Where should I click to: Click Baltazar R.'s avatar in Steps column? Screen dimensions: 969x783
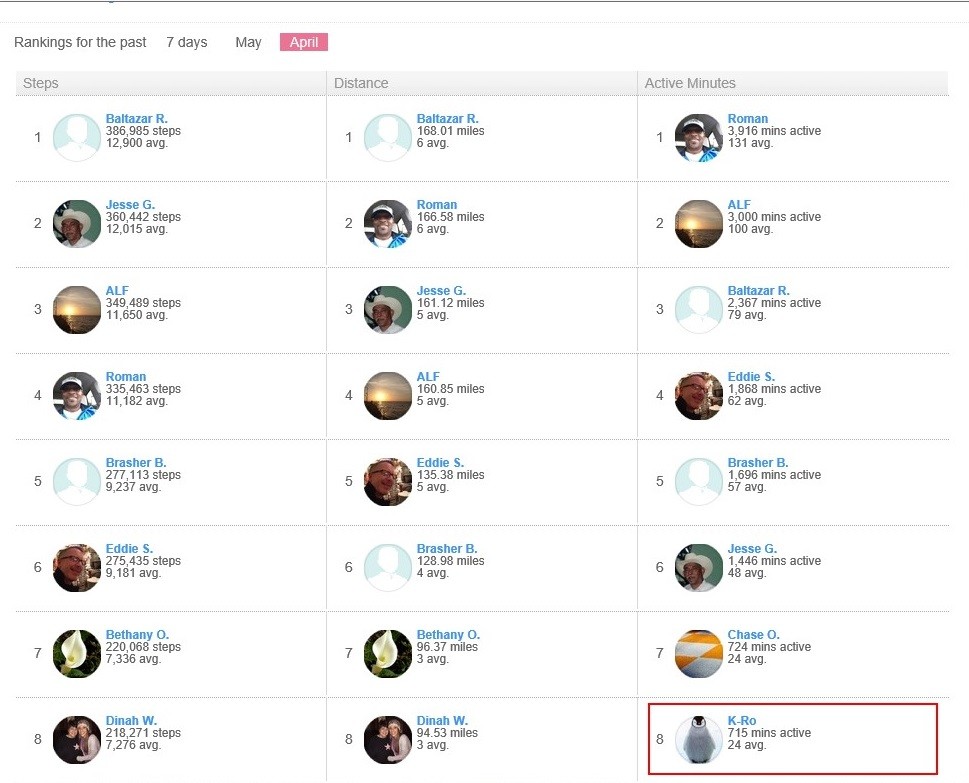coord(77,138)
